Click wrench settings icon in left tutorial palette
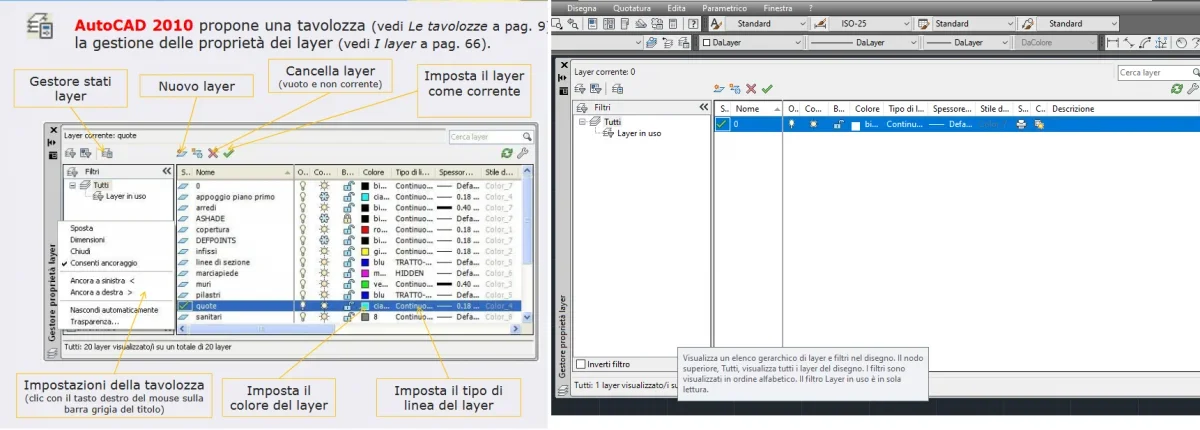This screenshot has width=1200, height=430. 522,153
